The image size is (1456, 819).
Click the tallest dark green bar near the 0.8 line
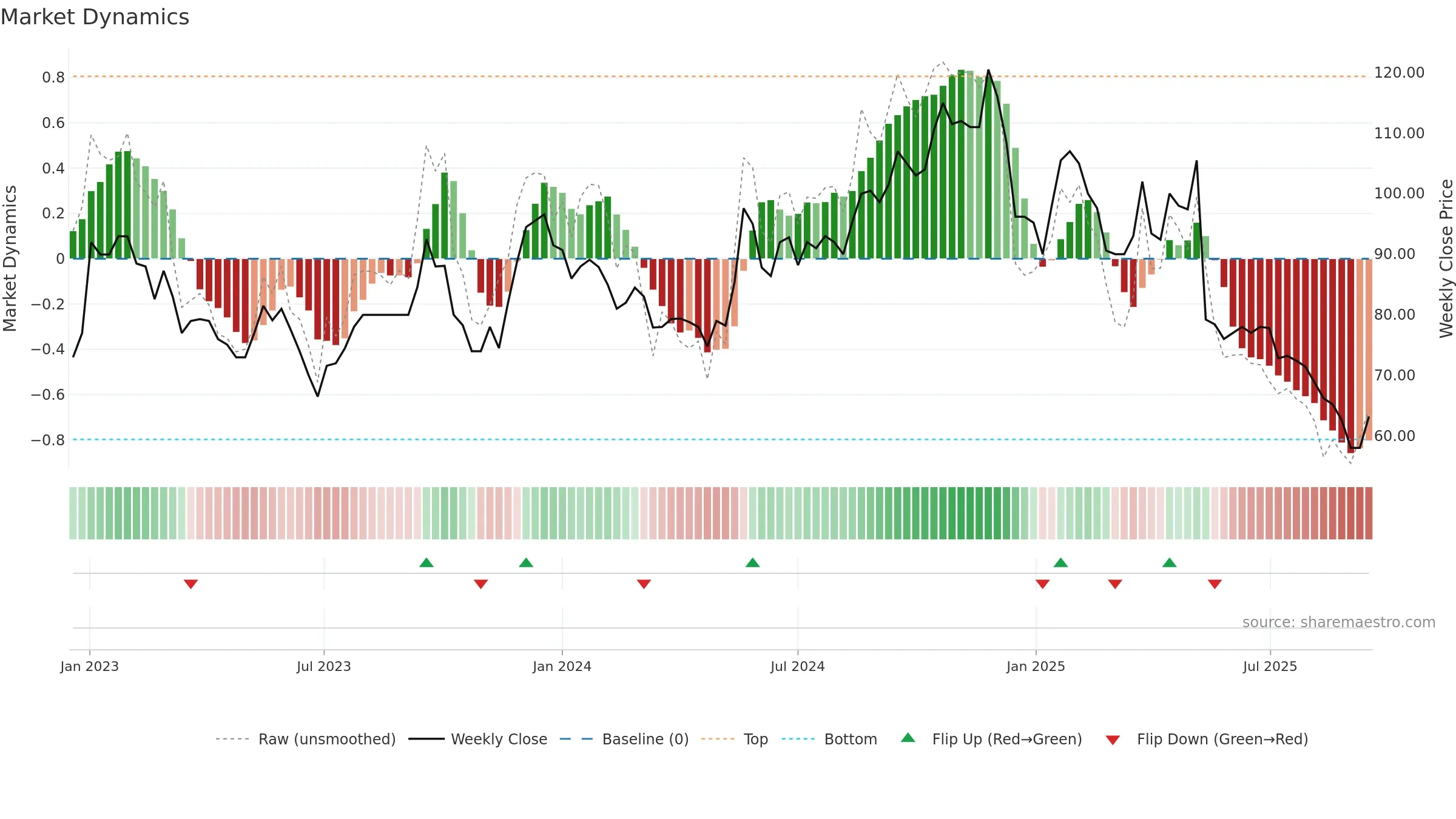pos(961,164)
